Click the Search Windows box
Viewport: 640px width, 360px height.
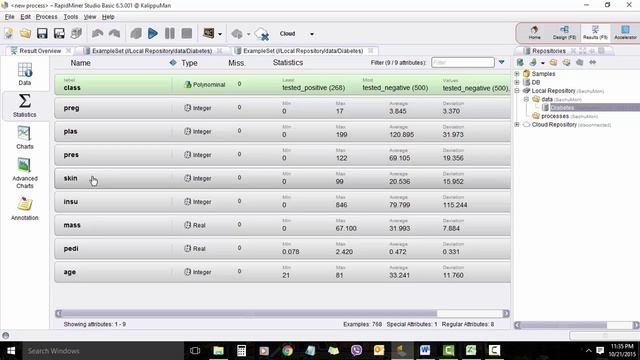pos(102,351)
